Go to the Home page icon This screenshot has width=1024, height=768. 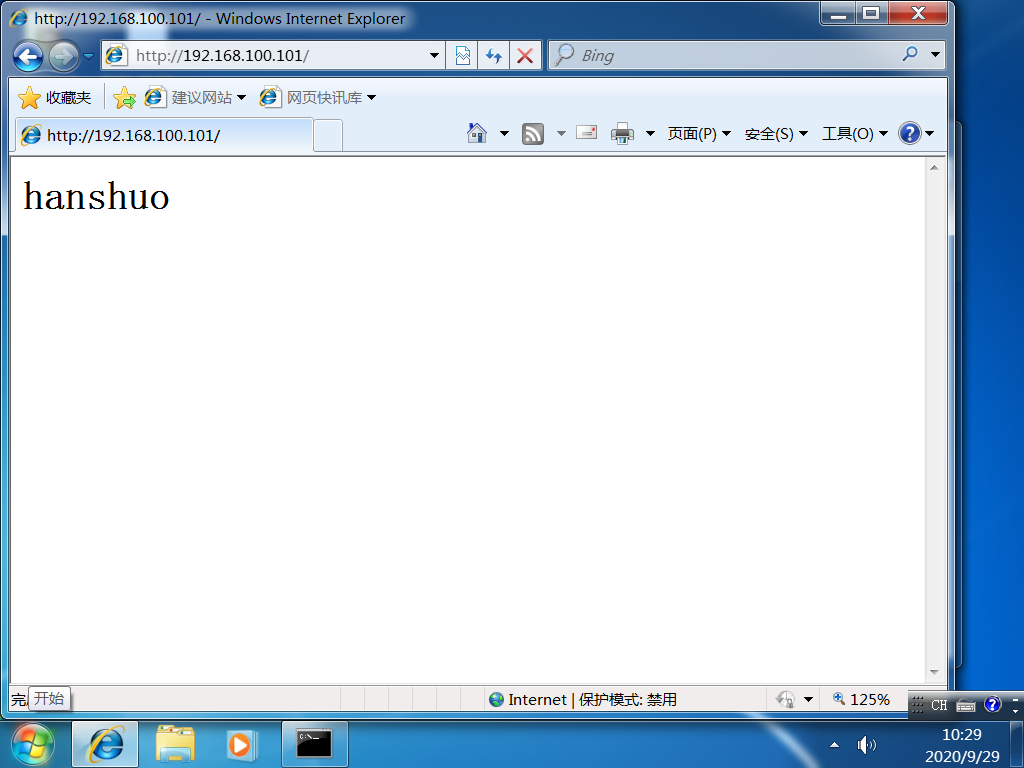coord(477,133)
